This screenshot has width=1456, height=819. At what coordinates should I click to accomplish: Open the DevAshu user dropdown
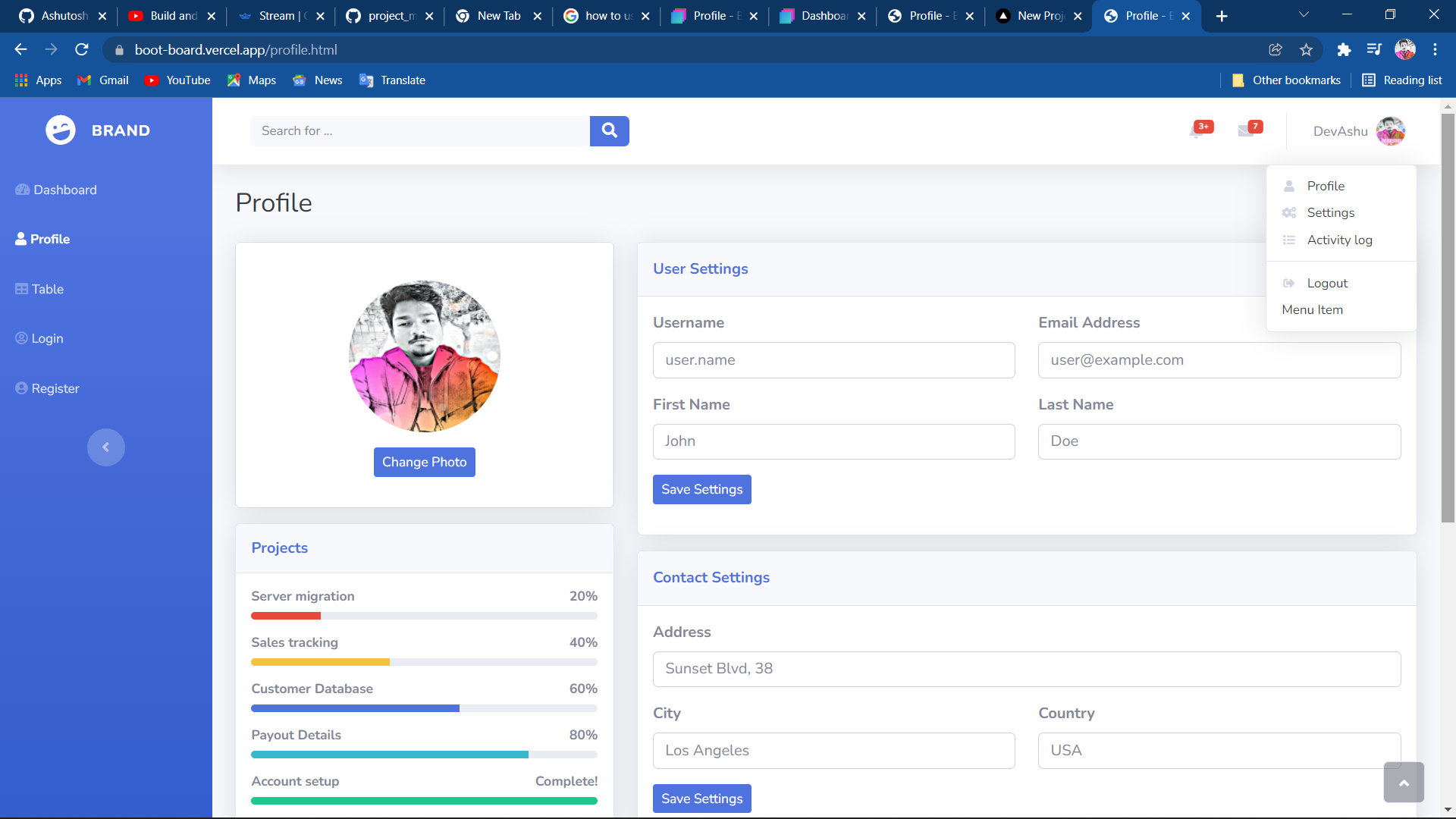[1359, 131]
